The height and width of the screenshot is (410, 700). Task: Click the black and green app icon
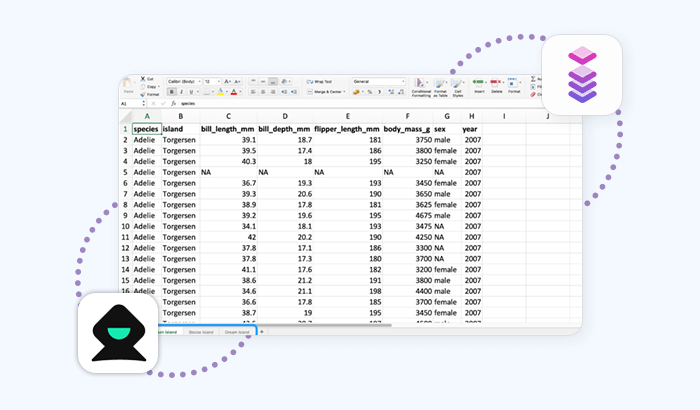118,333
